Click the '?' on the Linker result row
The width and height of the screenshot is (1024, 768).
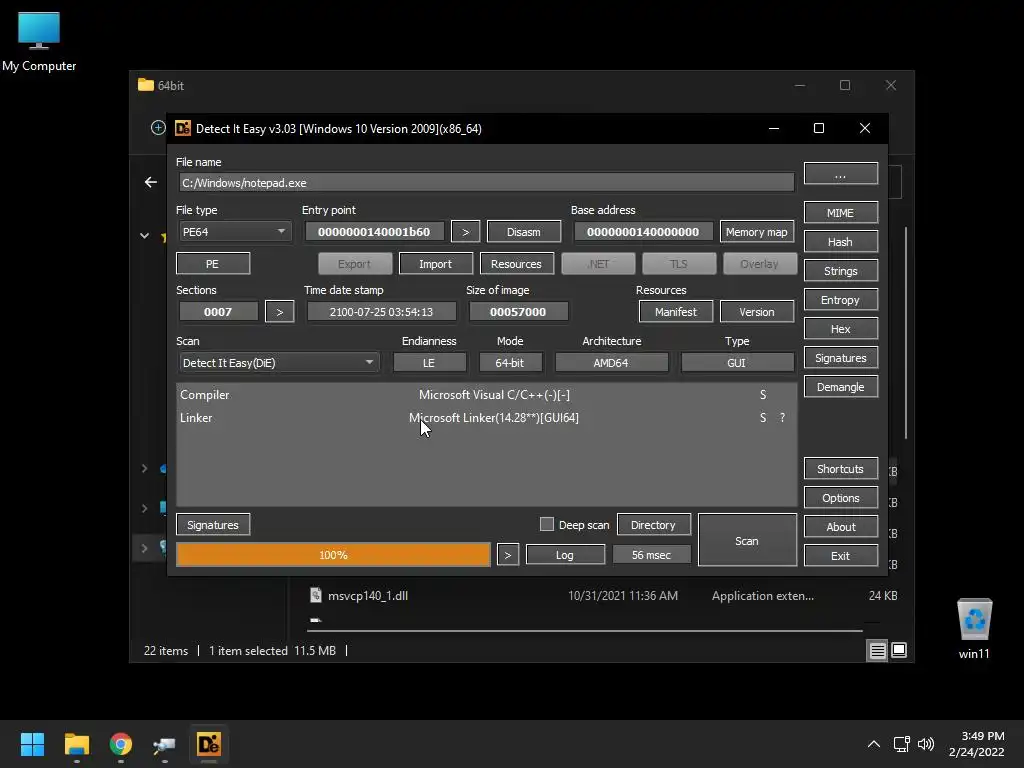[x=782, y=418]
